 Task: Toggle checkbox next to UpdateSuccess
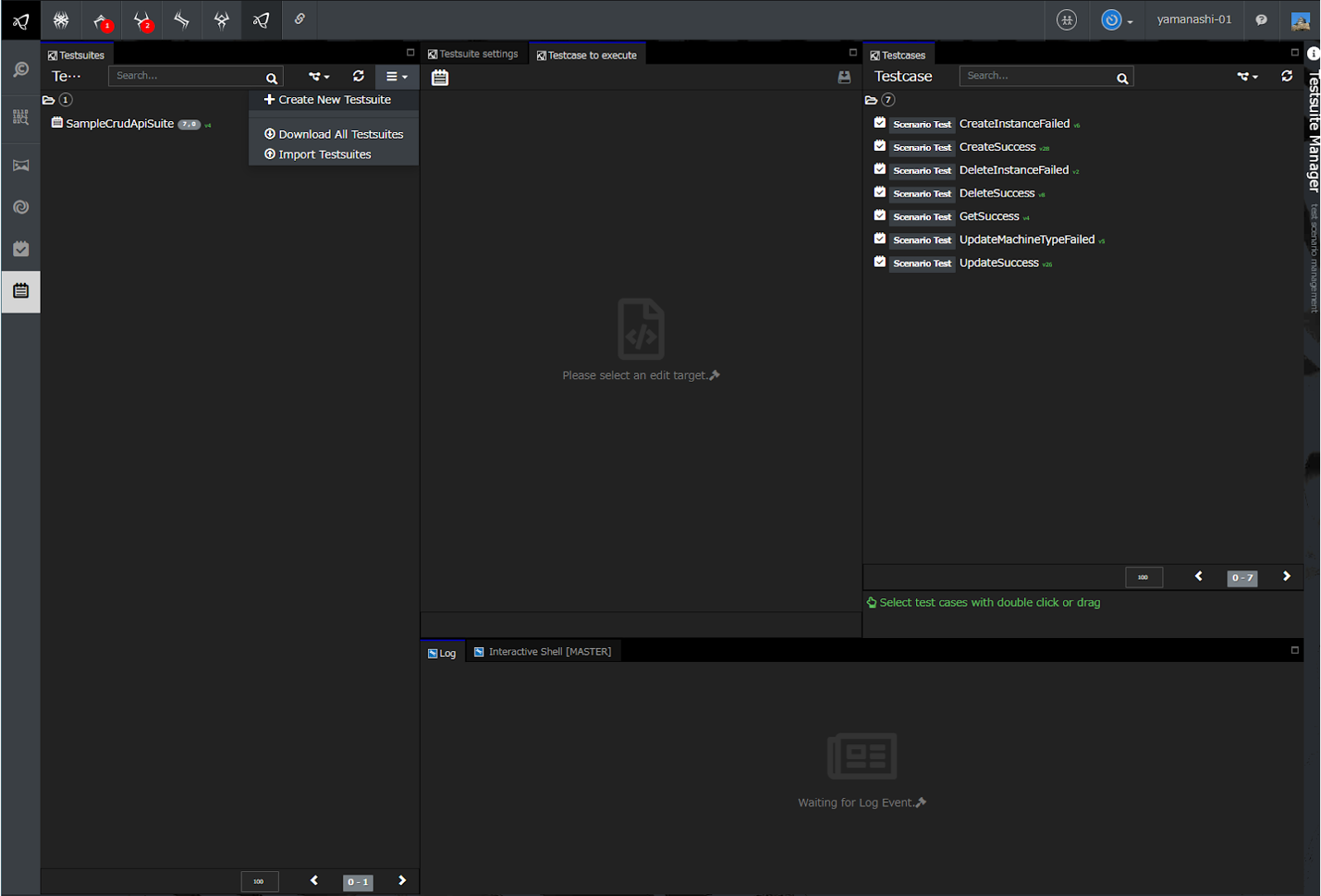[880, 262]
